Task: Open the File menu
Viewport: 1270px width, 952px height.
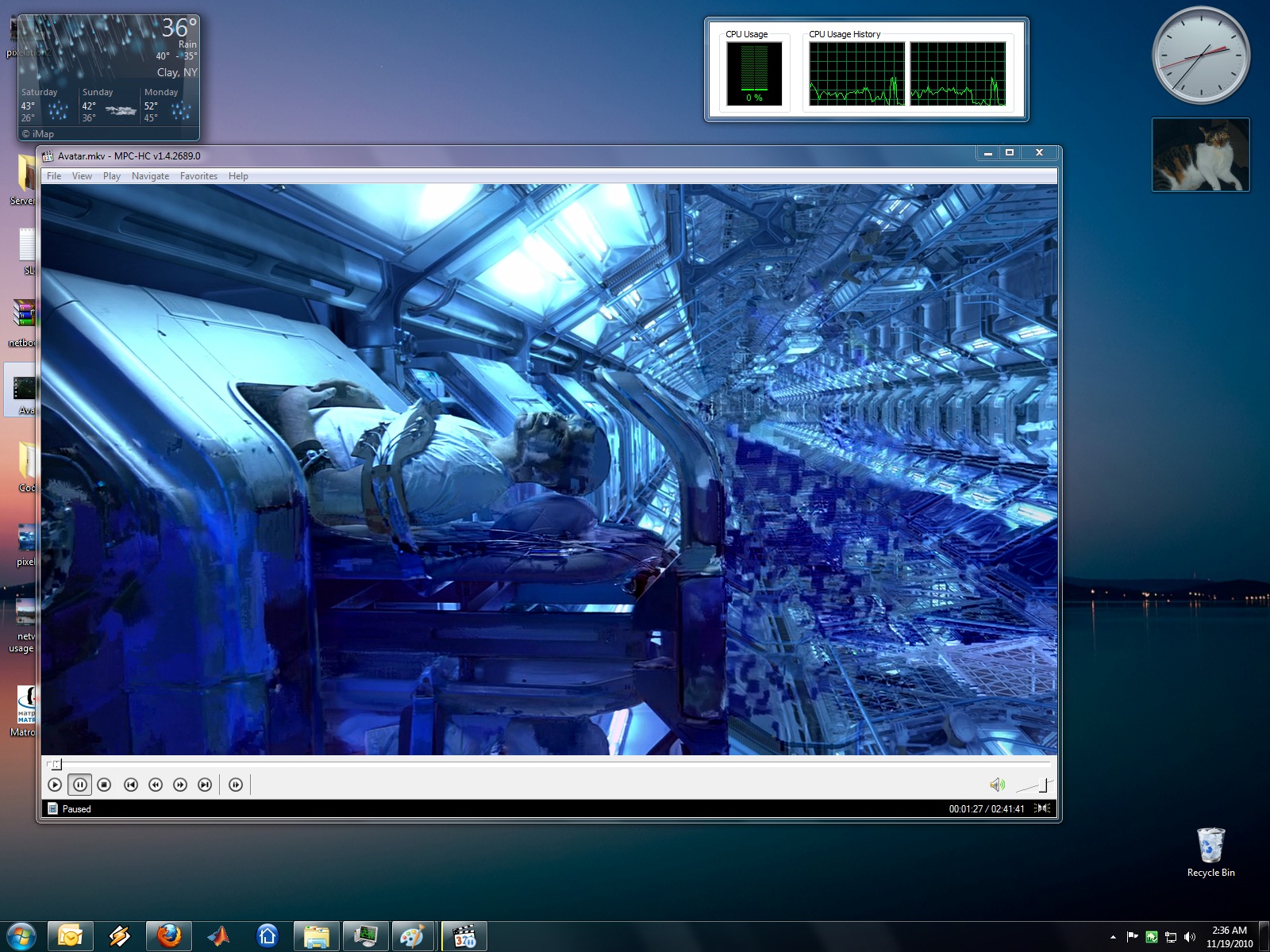Action: (x=54, y=176)
